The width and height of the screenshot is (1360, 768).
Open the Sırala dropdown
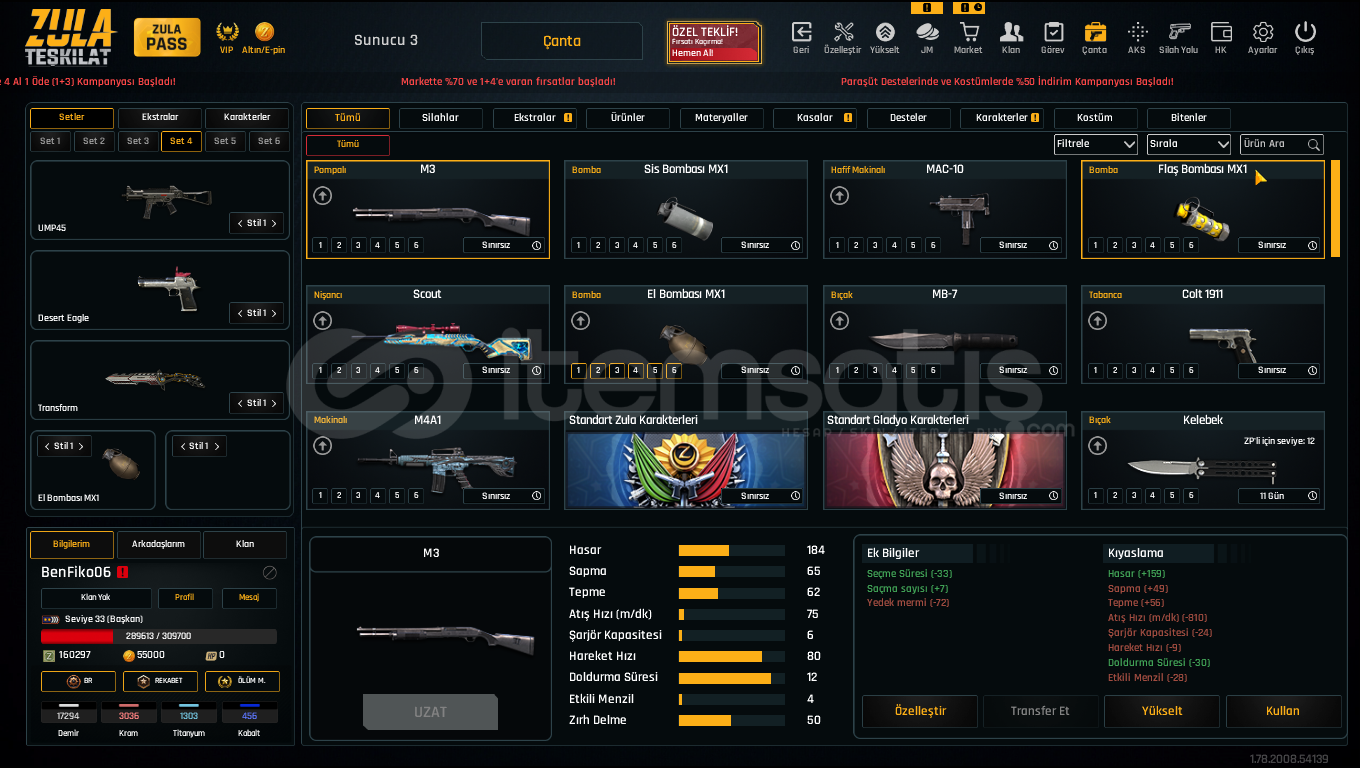tap(1188, 144)
